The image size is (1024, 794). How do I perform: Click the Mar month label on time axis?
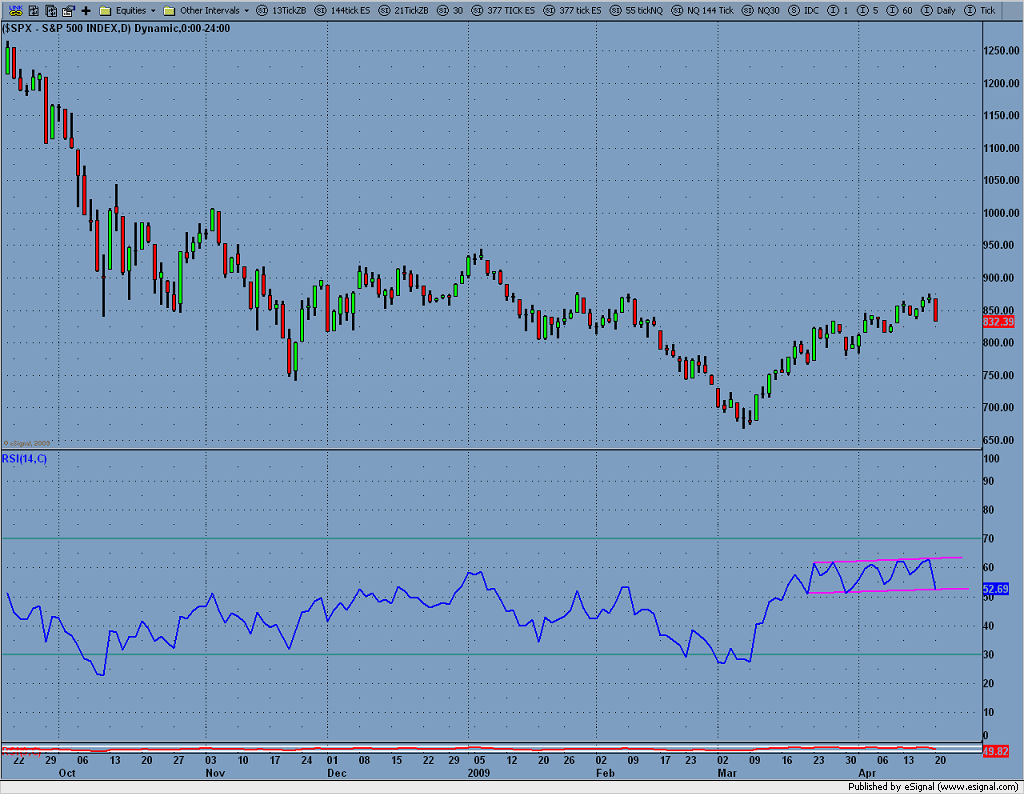coord(727,773)
